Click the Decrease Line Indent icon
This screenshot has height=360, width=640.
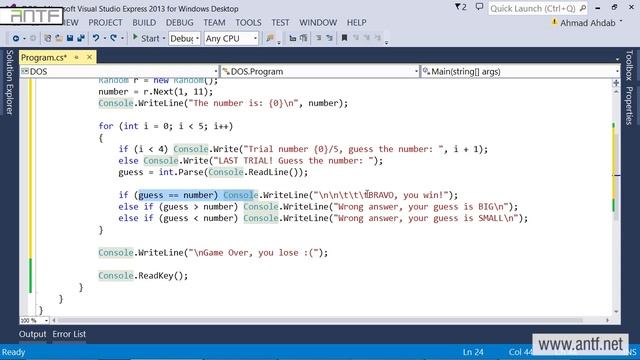coord(292,38)
